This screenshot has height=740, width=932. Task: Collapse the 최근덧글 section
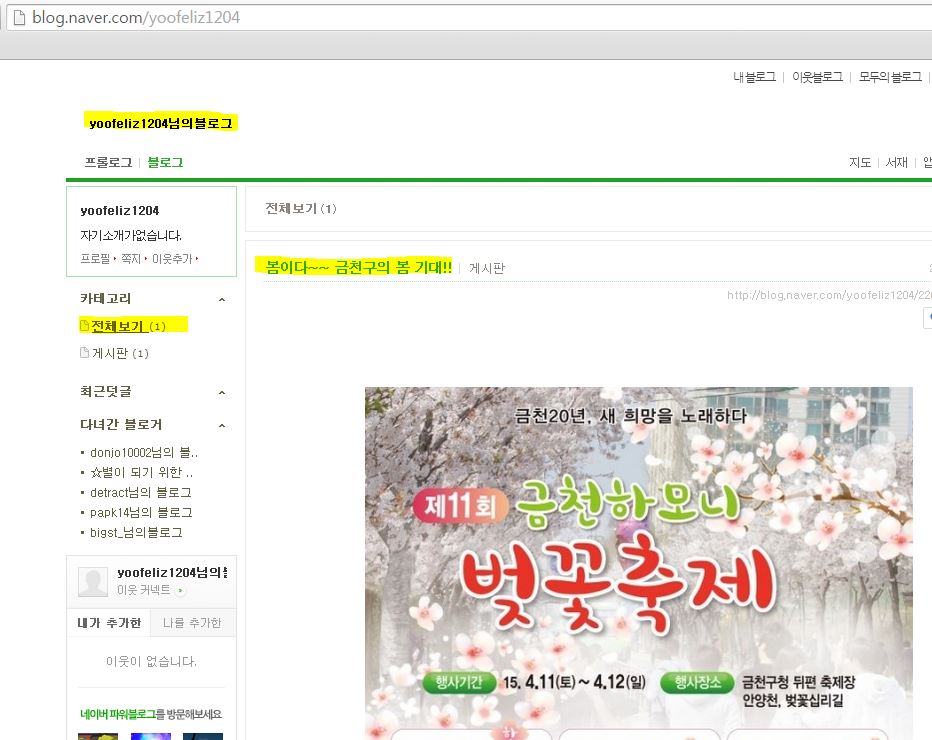222,392
